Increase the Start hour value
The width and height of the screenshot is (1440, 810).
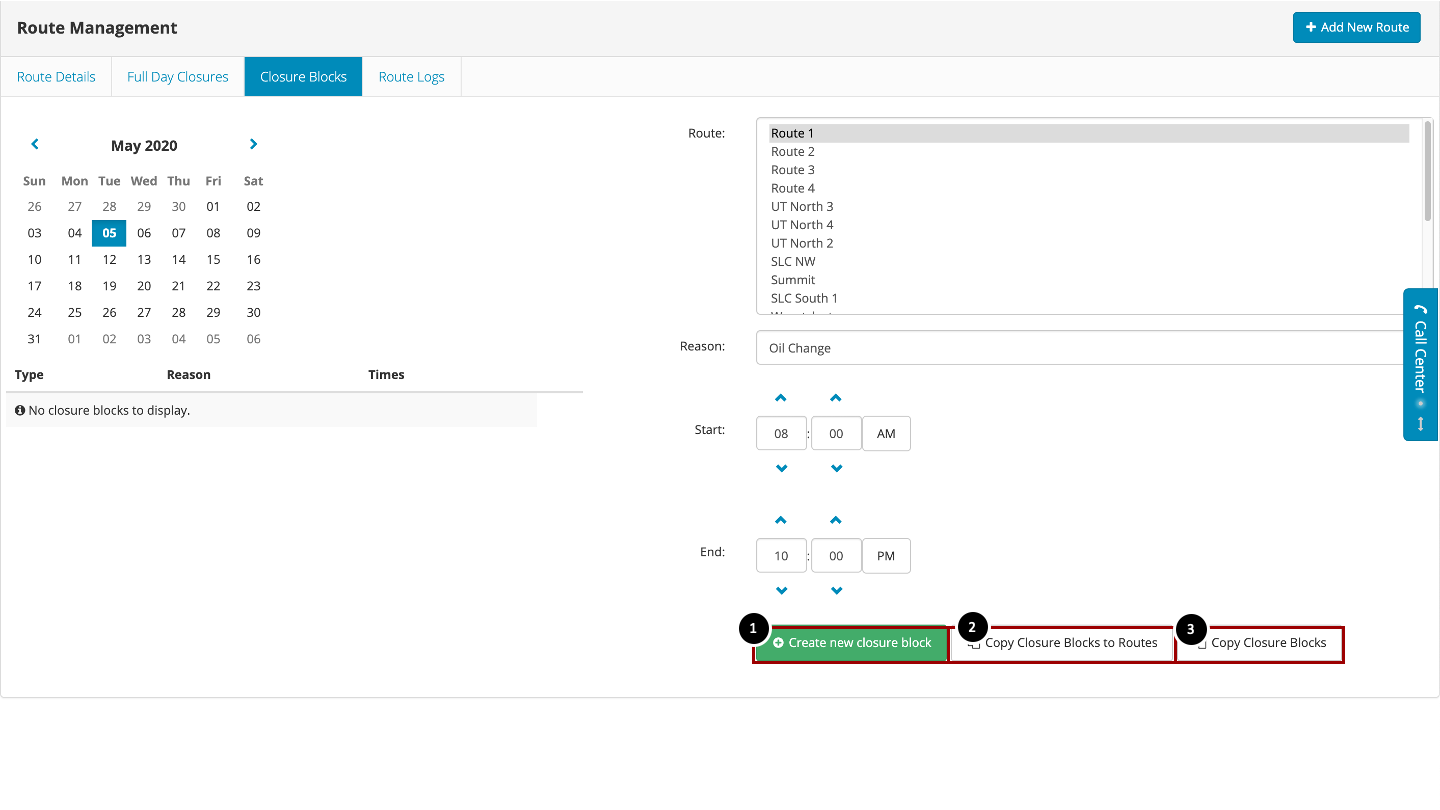[x=781, y=398]
